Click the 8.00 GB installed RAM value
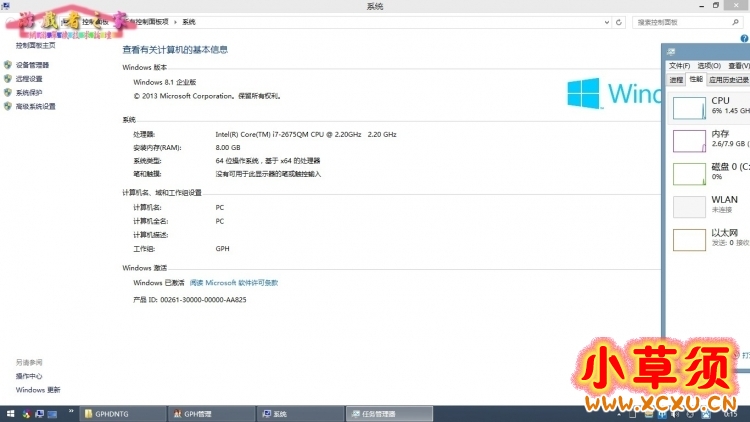This screenshot has width=750, height=422. [x=228, y=147]
